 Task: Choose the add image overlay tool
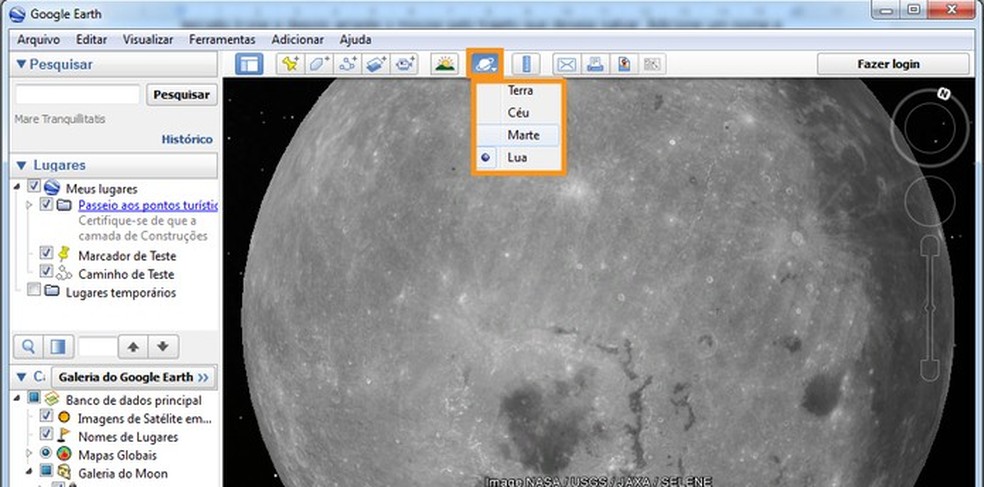375,64
